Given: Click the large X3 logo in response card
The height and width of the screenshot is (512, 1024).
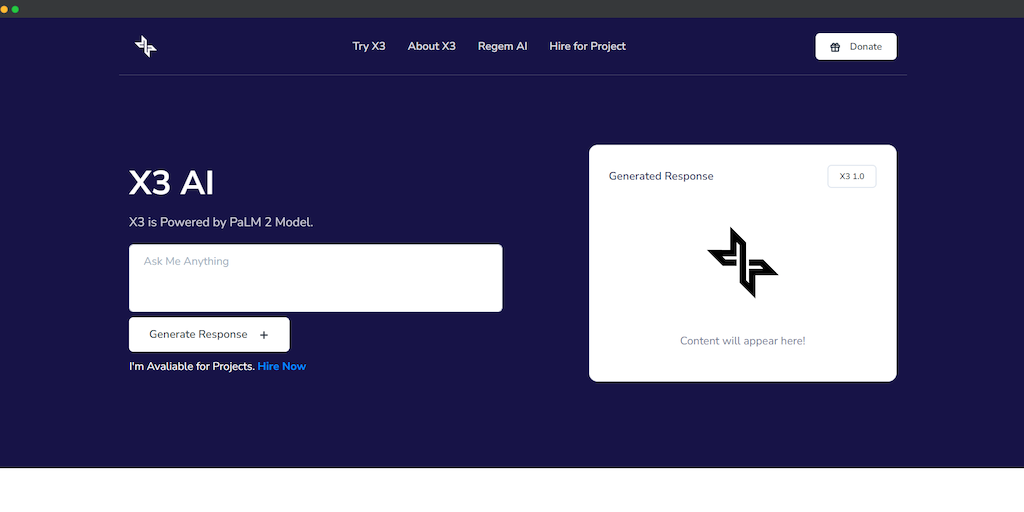Looking at the screenshot, I should 743,263.
